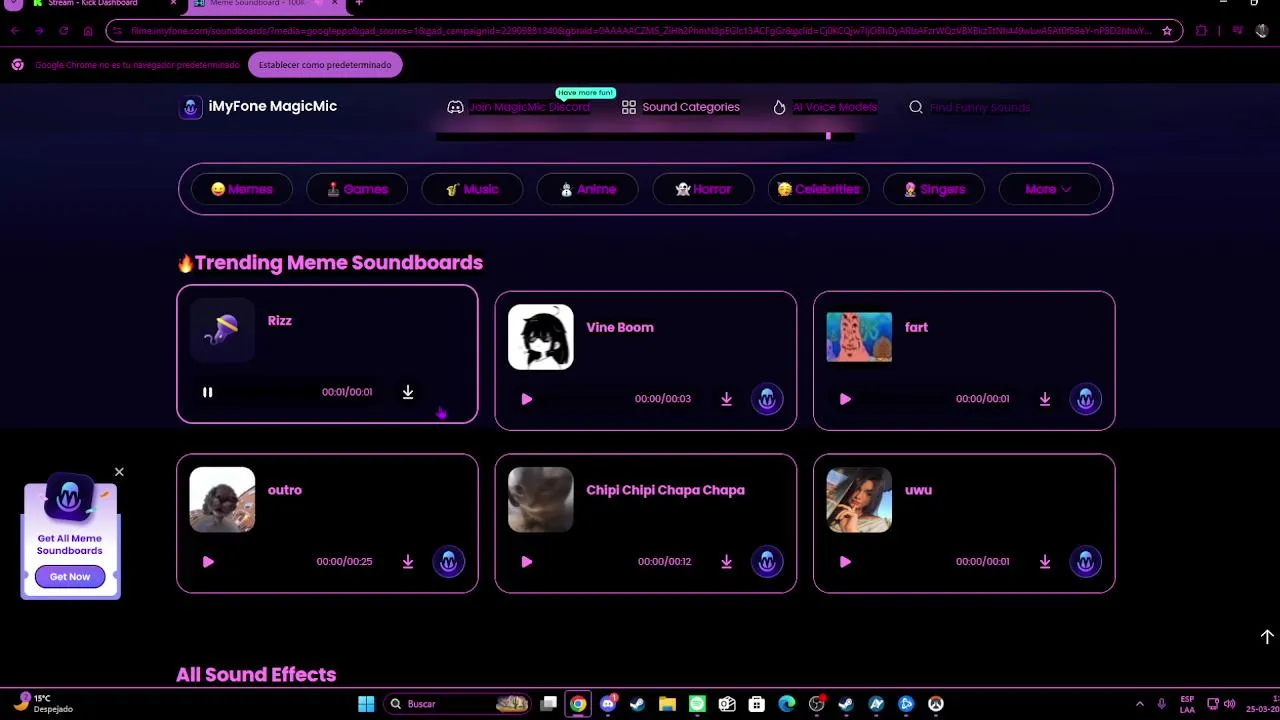Image resolution: width=1280 pixels, height=720 pixels.
Task: Reload the page in Chrome
Action: pyautogui.click(x=63, y=31)
